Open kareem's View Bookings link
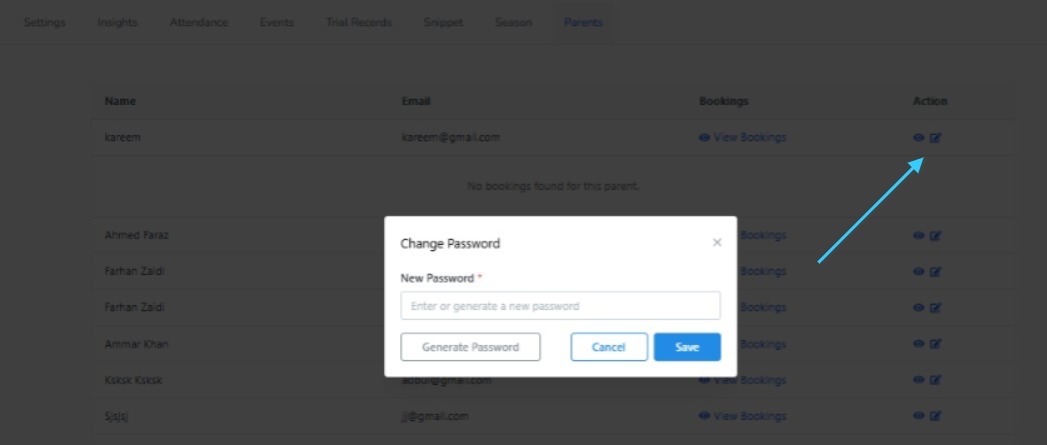This screenshot has height=445, width=1047. [743, 138]
